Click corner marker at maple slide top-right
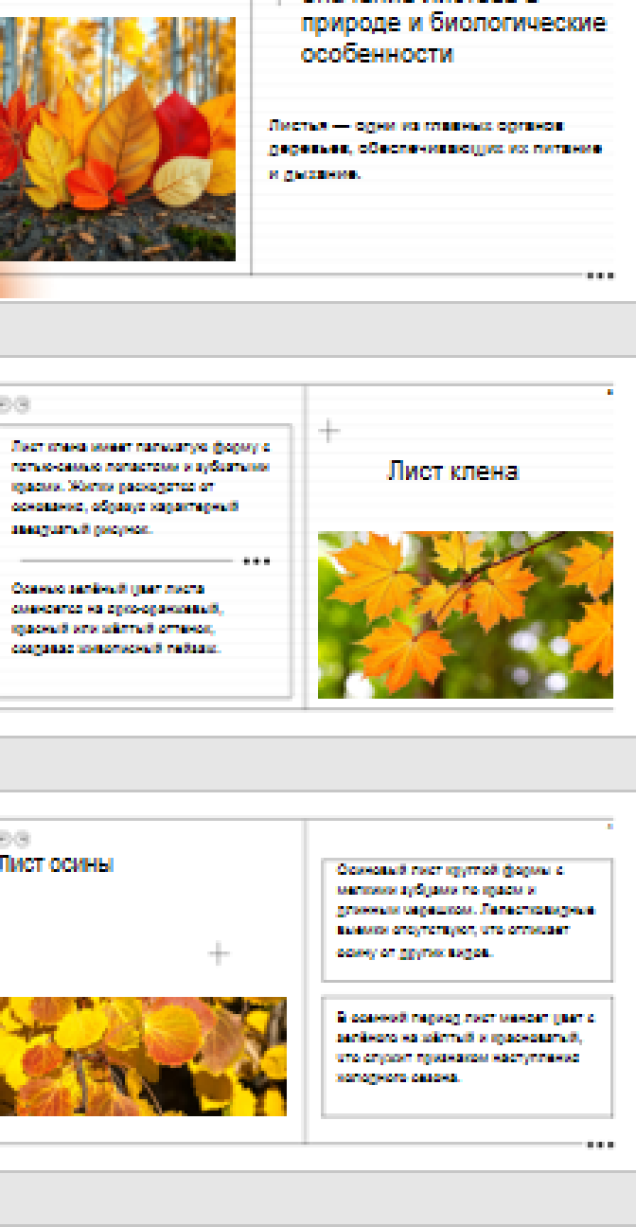636x1227 pixels. pos(610,393)
